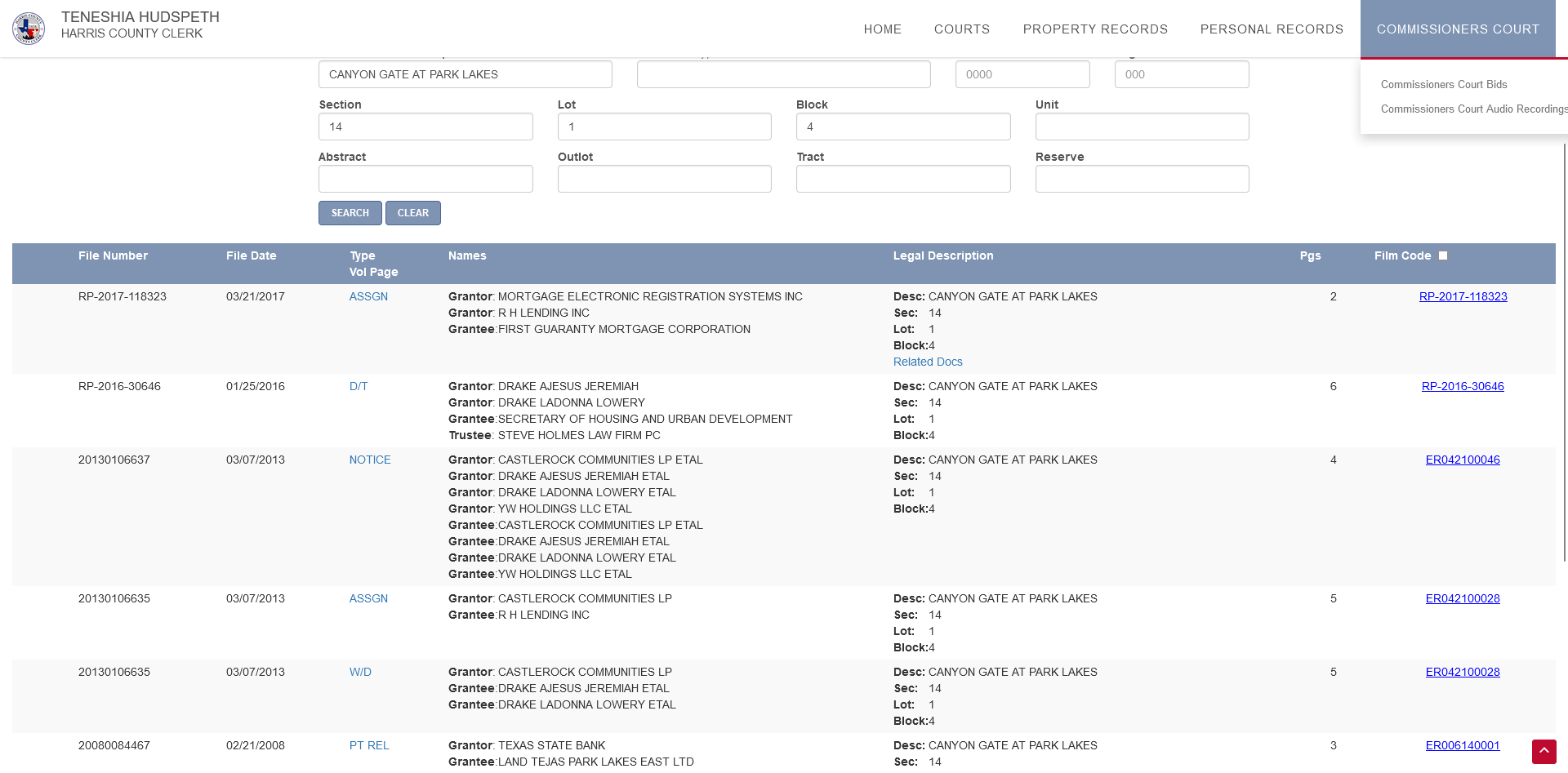
Task: Open the COURTS menu
Action: point(962,29)
